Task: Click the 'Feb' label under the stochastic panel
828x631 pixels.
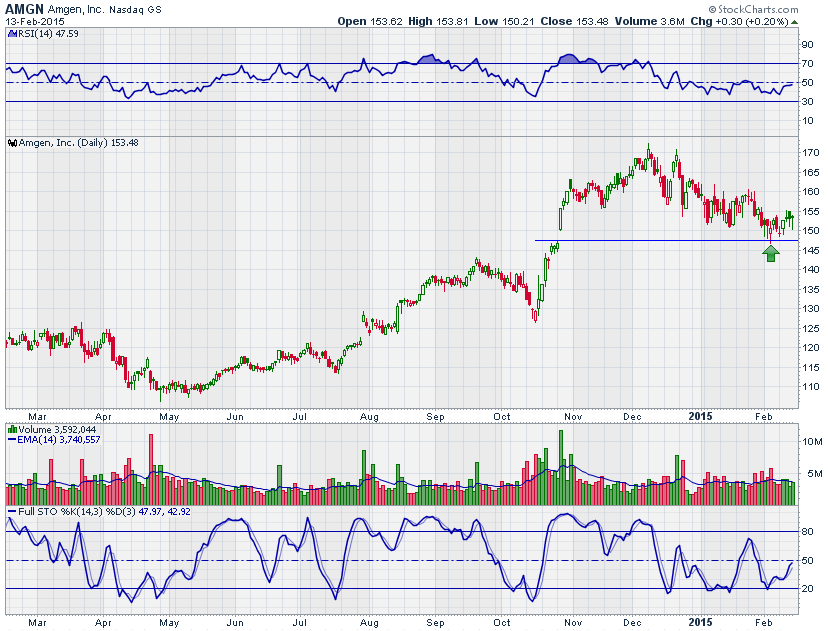Action: point(764,623)
